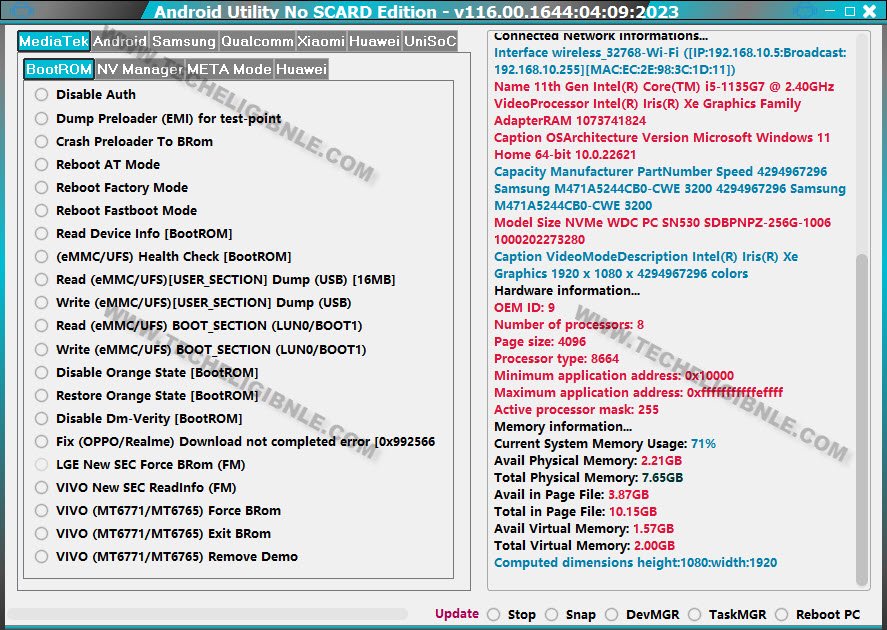Switch to META Mode sub-tab
The image size is (887, 630).
[229, 70]
